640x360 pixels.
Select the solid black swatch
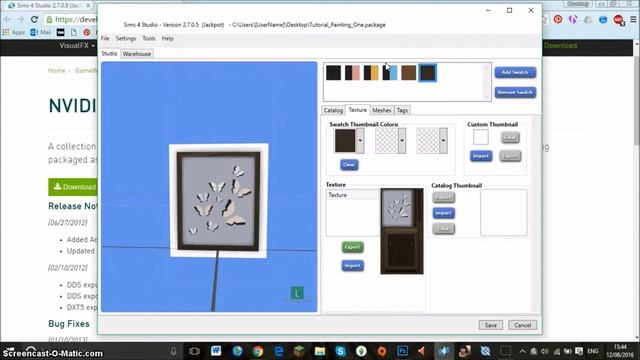(333, 73)
